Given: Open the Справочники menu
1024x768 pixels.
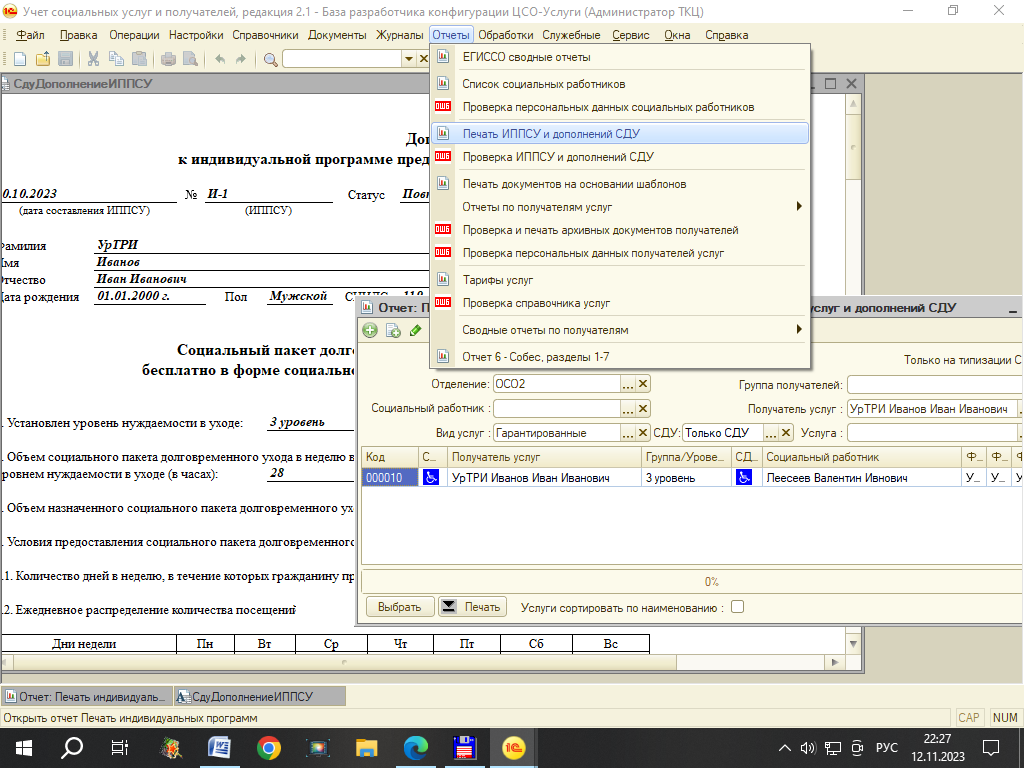Looking at the screenshot, I should coord(265,35).
